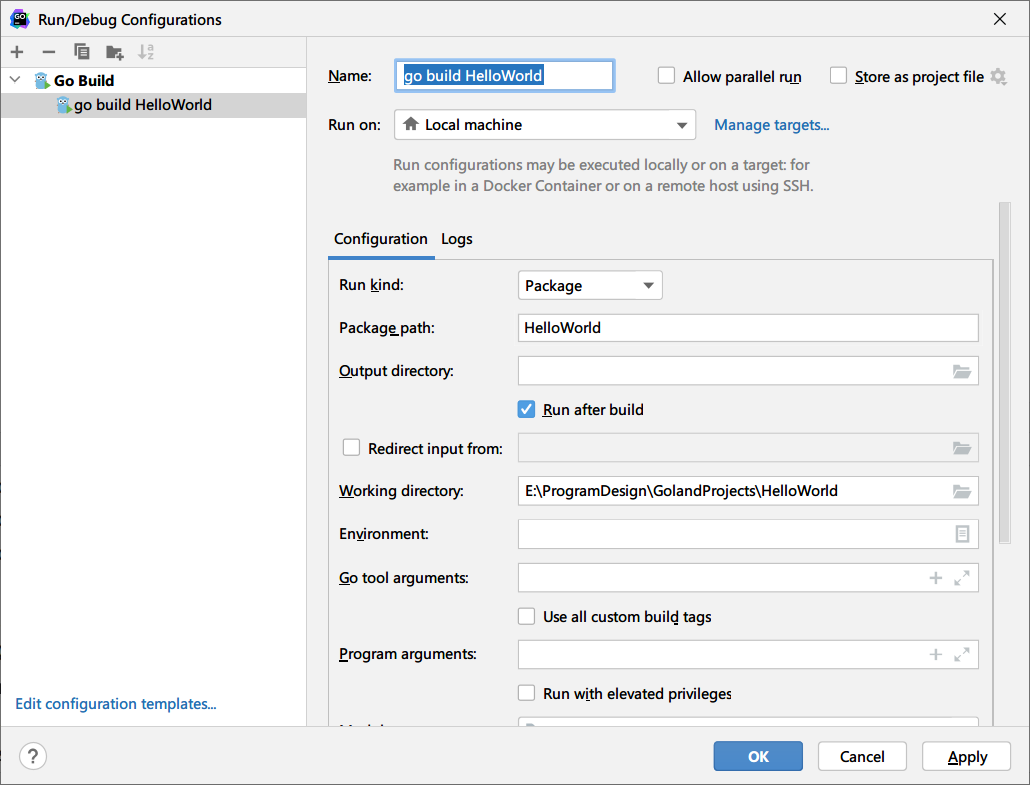Click the Remove Configuration minus icon
The image size is (1030, 785).
pos(49,52)
